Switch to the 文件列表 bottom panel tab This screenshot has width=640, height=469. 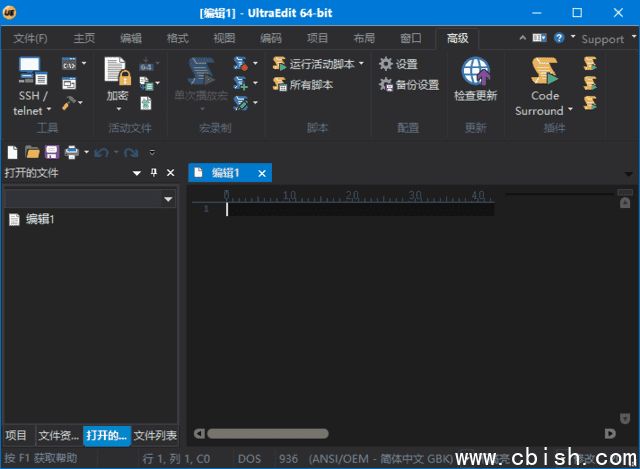click(156, 435)
